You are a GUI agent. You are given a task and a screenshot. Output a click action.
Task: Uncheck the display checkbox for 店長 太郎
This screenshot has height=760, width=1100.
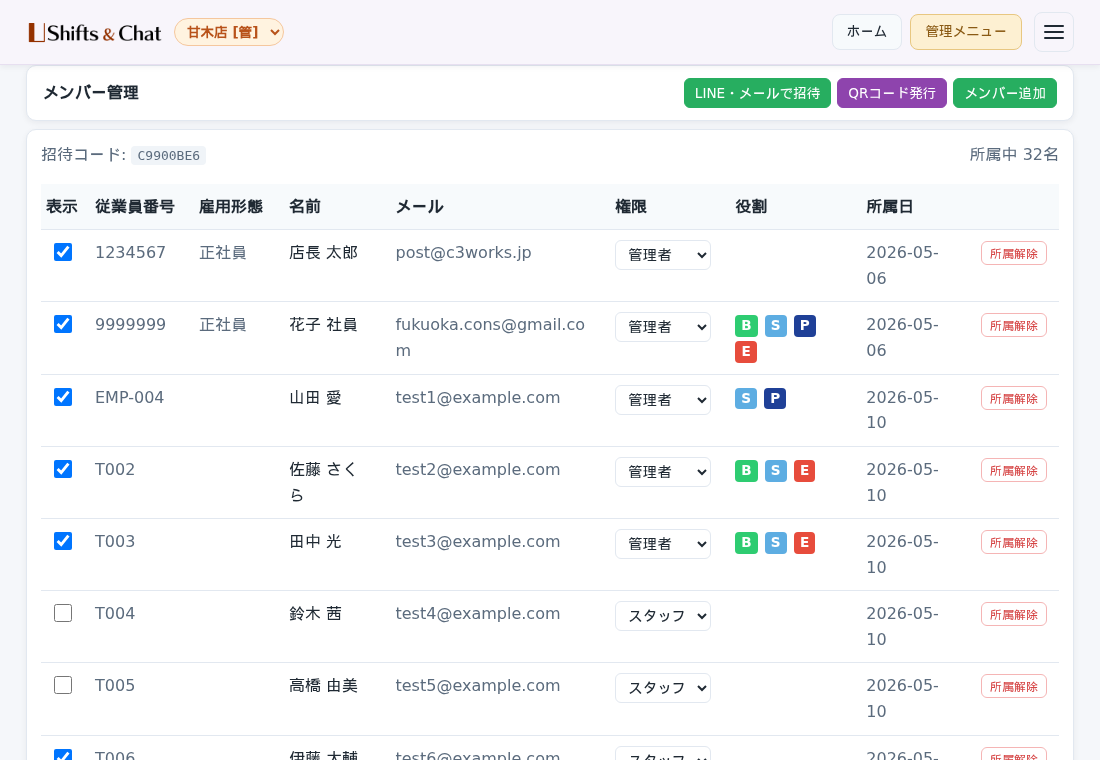pyautogui.click(x=63, y=252)
